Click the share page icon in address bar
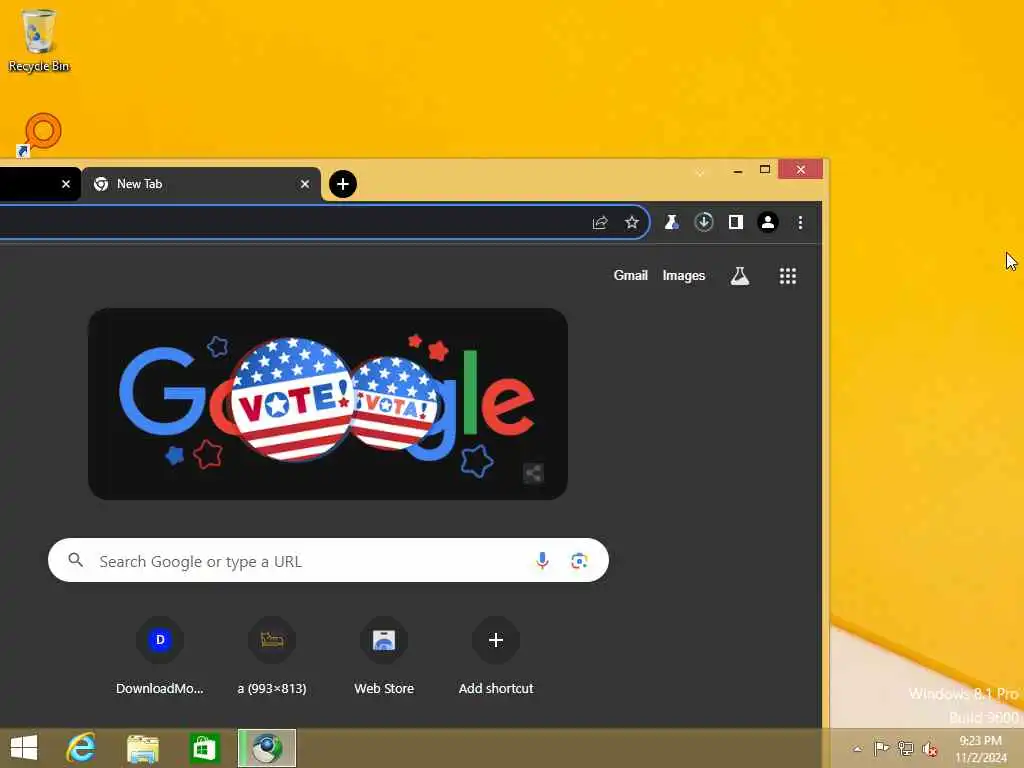This screenshot has height=768, width=1024. (600, 223)
